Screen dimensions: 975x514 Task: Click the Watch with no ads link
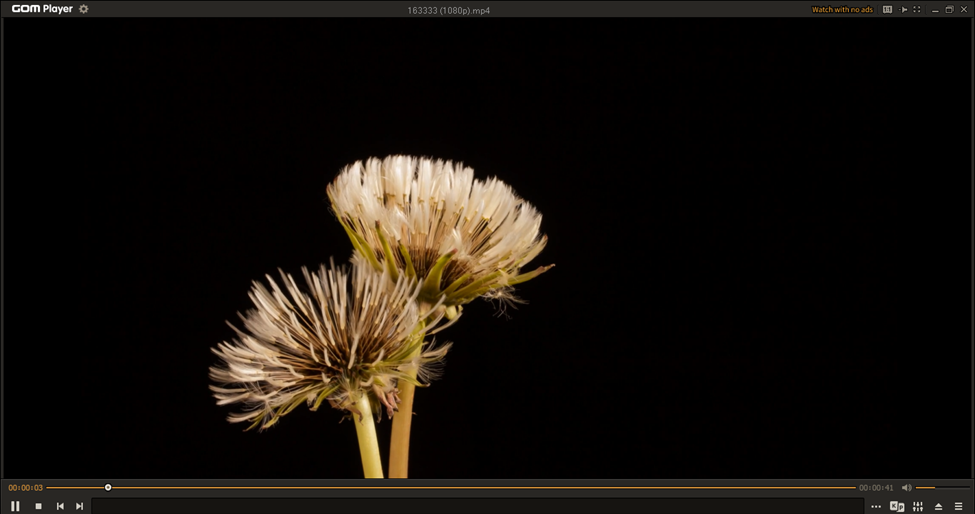[842, 9]
